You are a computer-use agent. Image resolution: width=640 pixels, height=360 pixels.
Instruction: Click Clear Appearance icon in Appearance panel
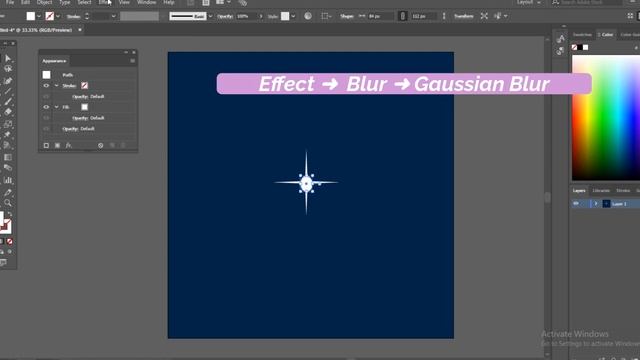tap(100, 145)
